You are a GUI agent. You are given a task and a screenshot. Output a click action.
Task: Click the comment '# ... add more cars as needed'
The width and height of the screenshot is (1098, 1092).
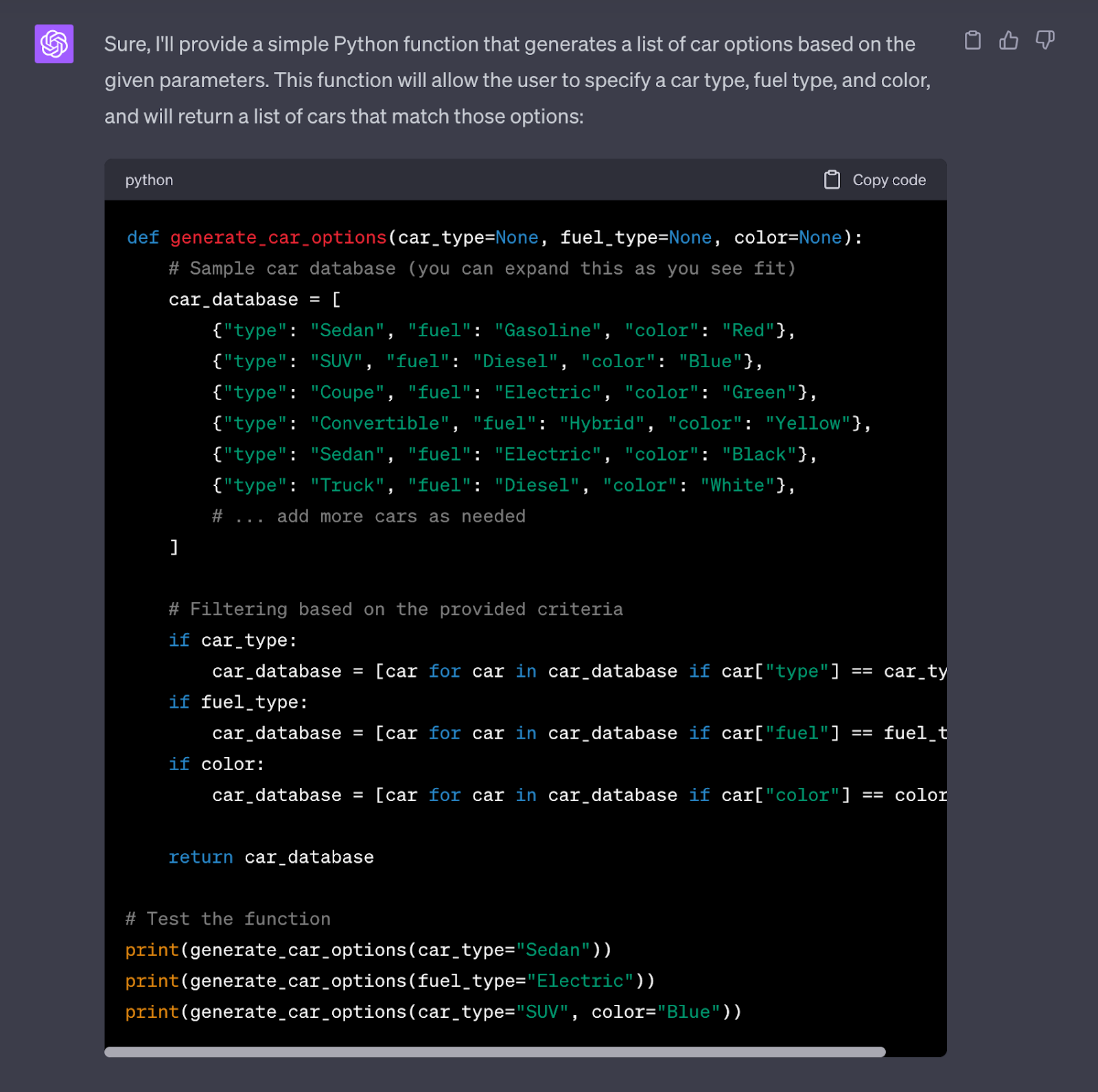tap(369, 516)
